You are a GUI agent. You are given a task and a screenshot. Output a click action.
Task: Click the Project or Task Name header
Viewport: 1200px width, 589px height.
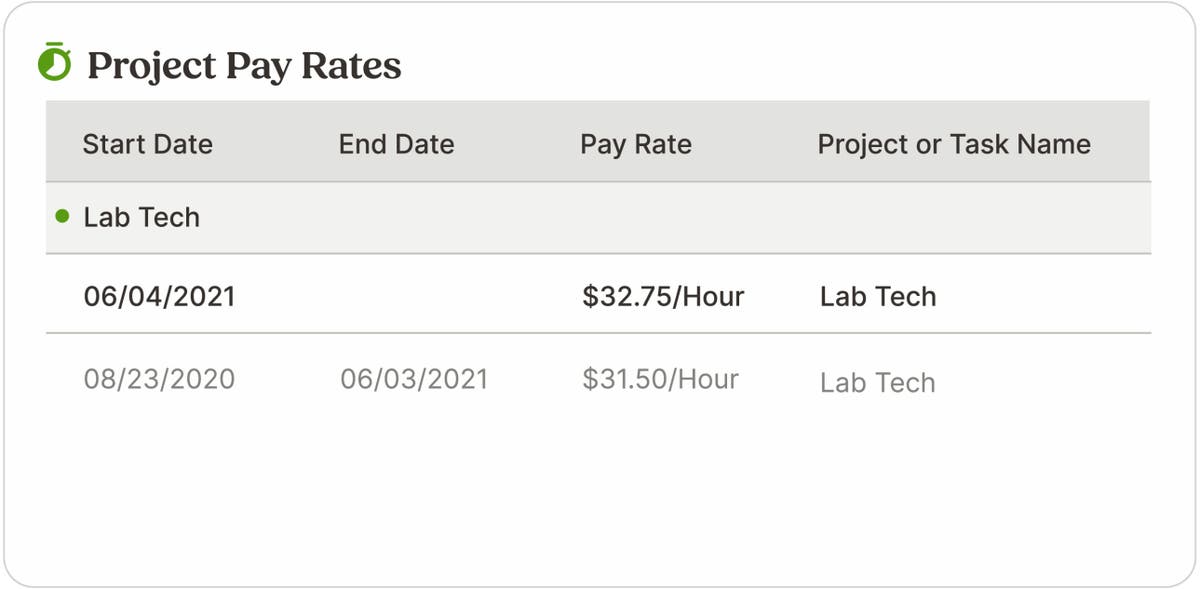[x=953, y=144]
